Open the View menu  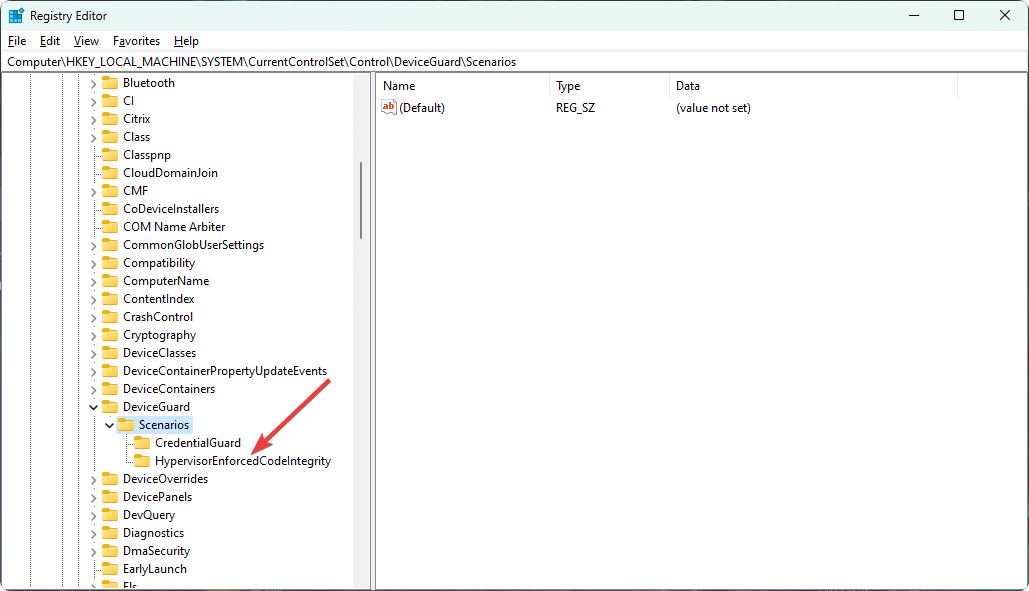click(x=86, y=41)
